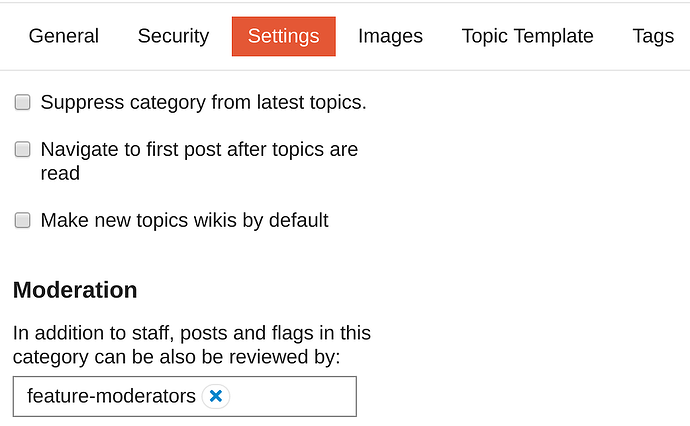This screenshot has width=690, height=426.
Task: Remove the feature-moderators group with the X icon
Action: pos(216,396)
